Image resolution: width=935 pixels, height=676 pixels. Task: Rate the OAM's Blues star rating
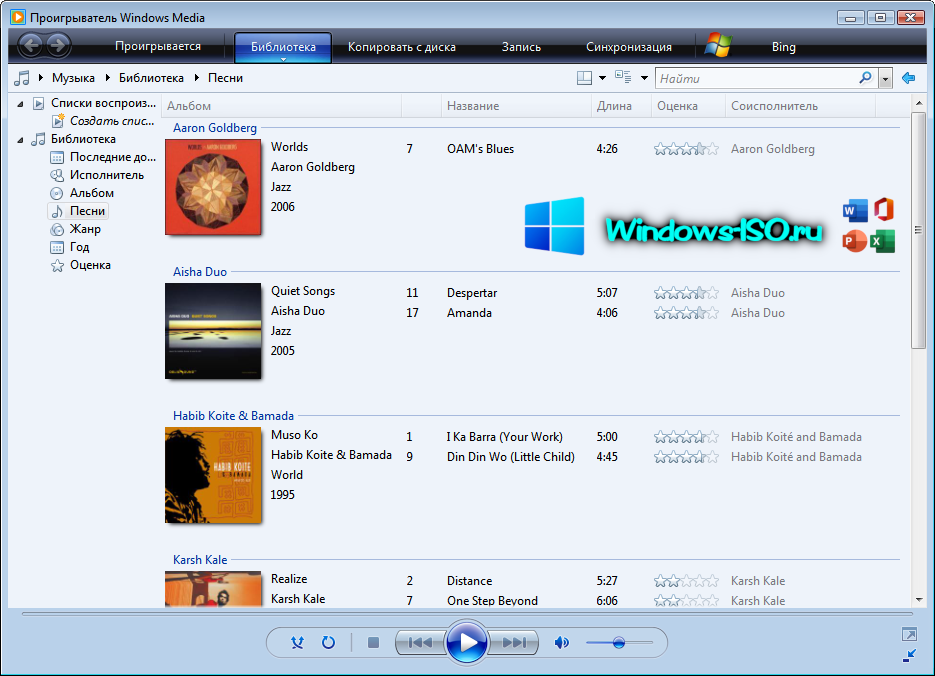[x=686, y=149]
